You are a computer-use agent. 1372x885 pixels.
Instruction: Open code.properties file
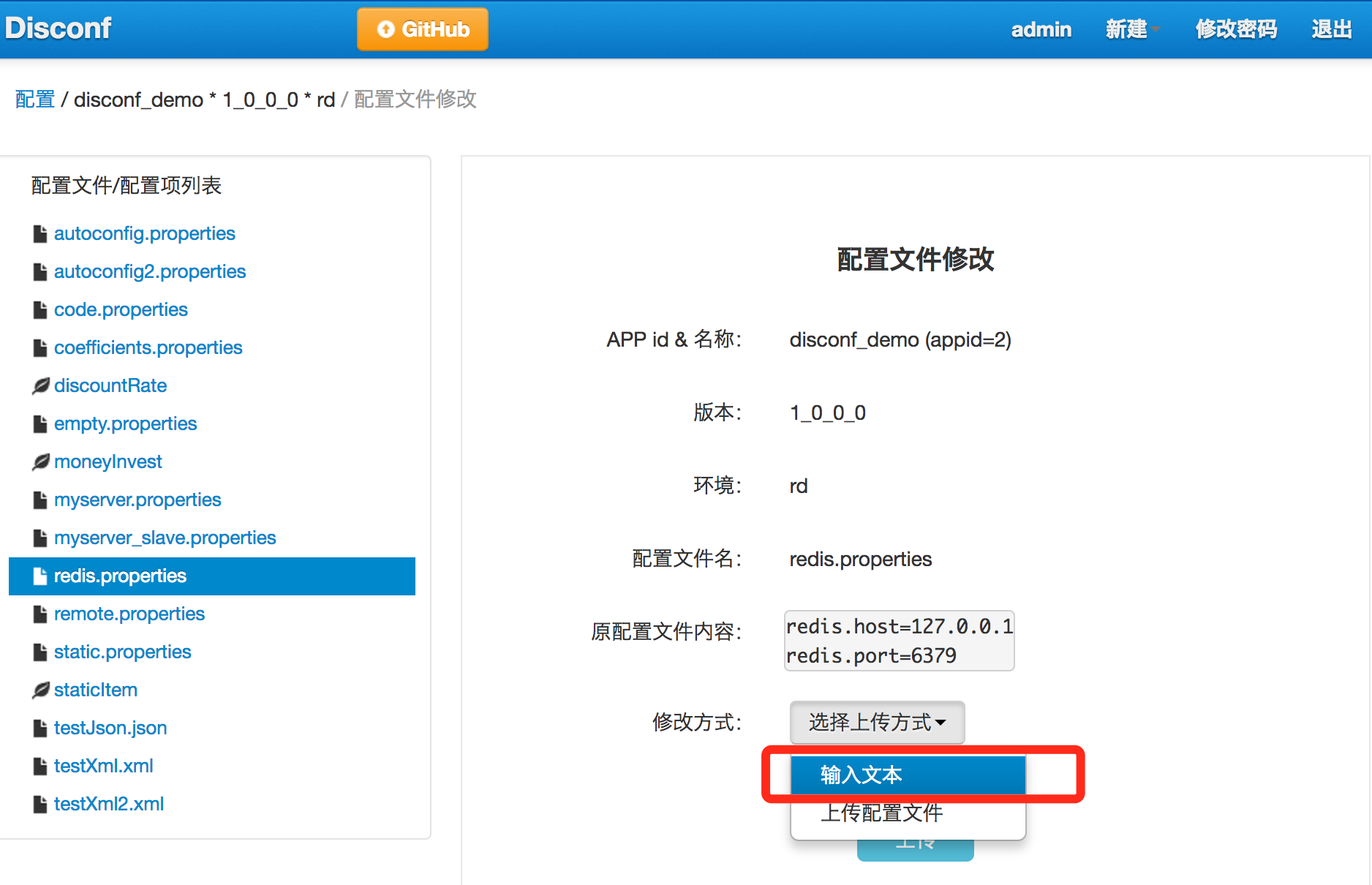tap(121, 310)
